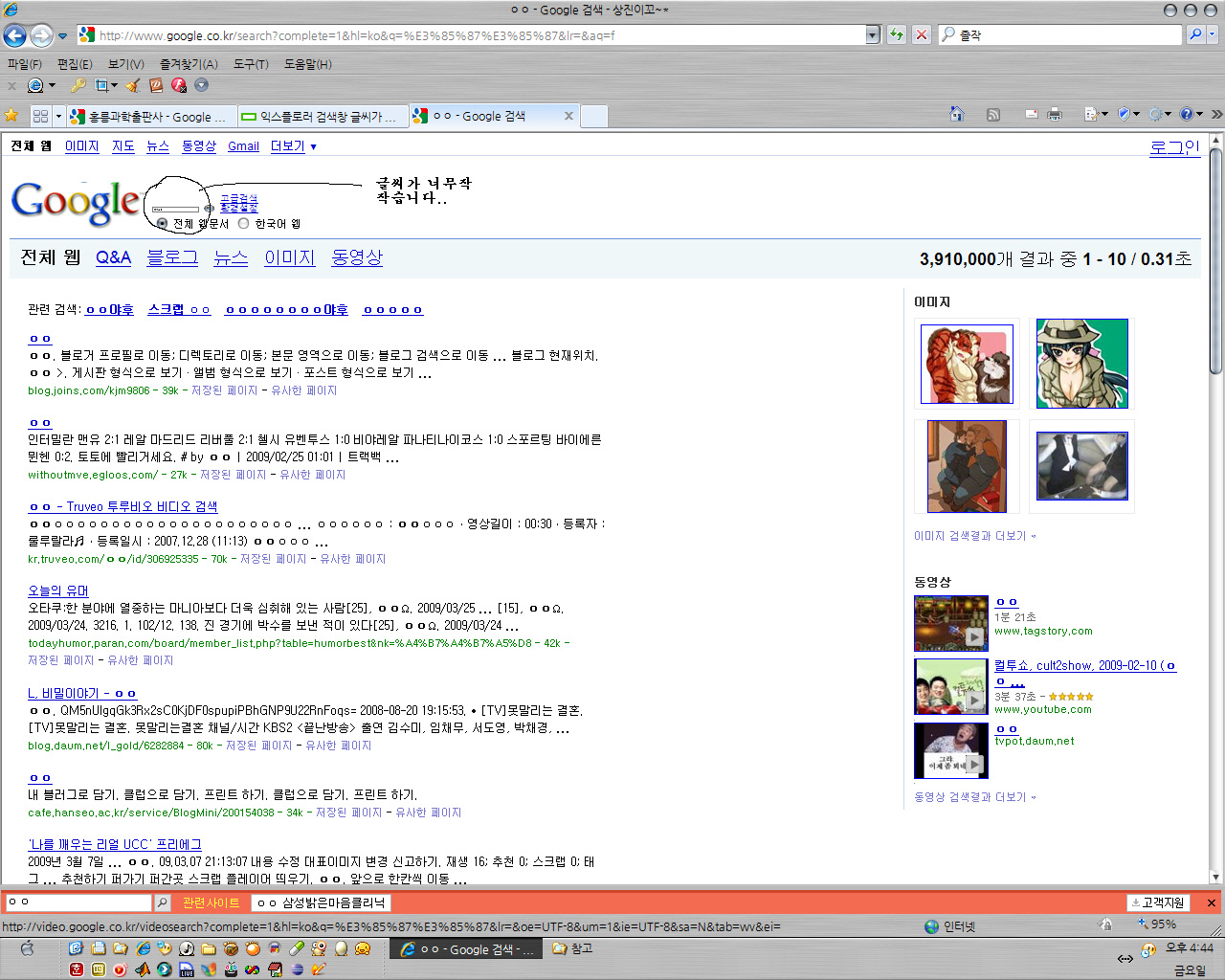Click the taskbar clock showing 오후 4:44
Image resolution: width=1225 pixels, height=980 pixels.
pos(1189,947)
